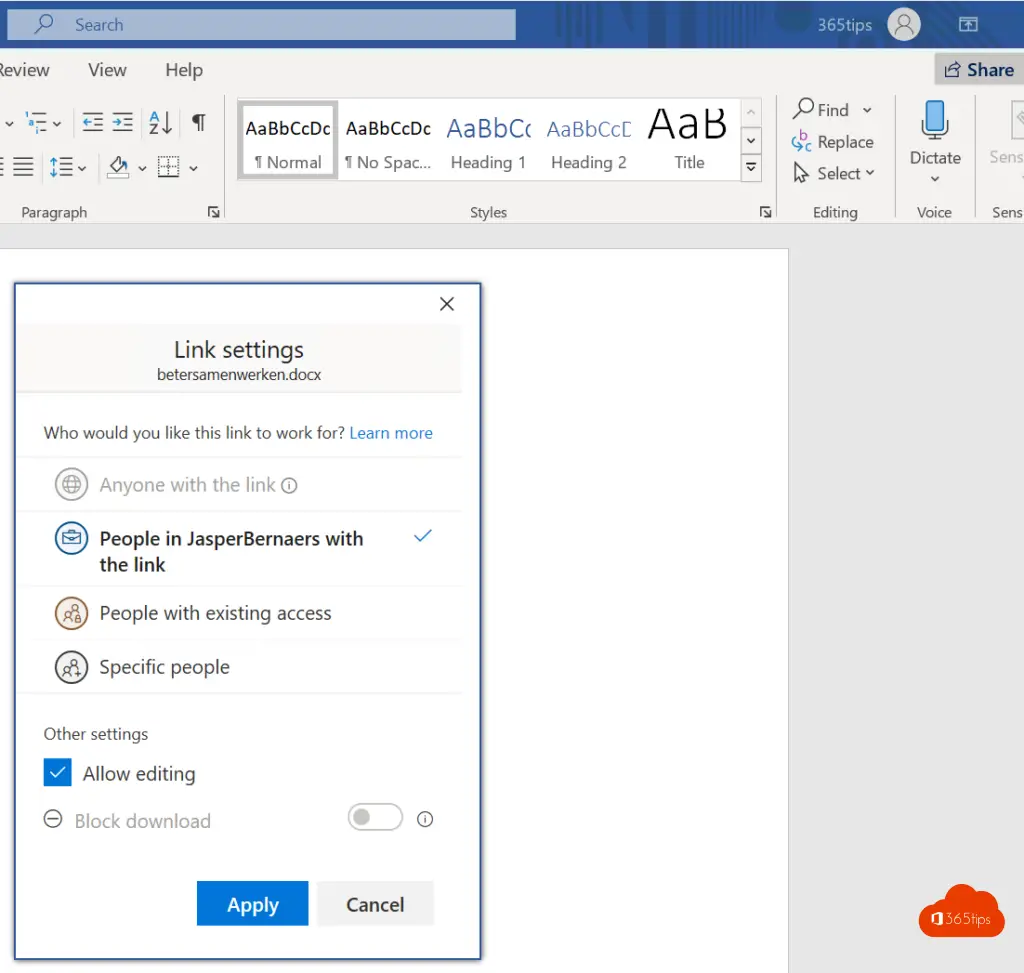Increase the paragraph indent
This screenshot has width=1024, height=973.
pos(122,122)
